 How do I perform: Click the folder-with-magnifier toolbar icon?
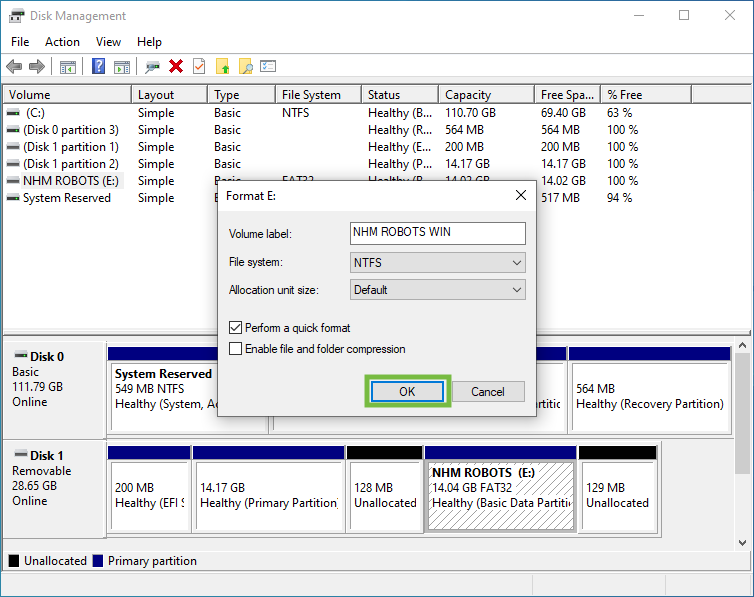tap(245, 66)
